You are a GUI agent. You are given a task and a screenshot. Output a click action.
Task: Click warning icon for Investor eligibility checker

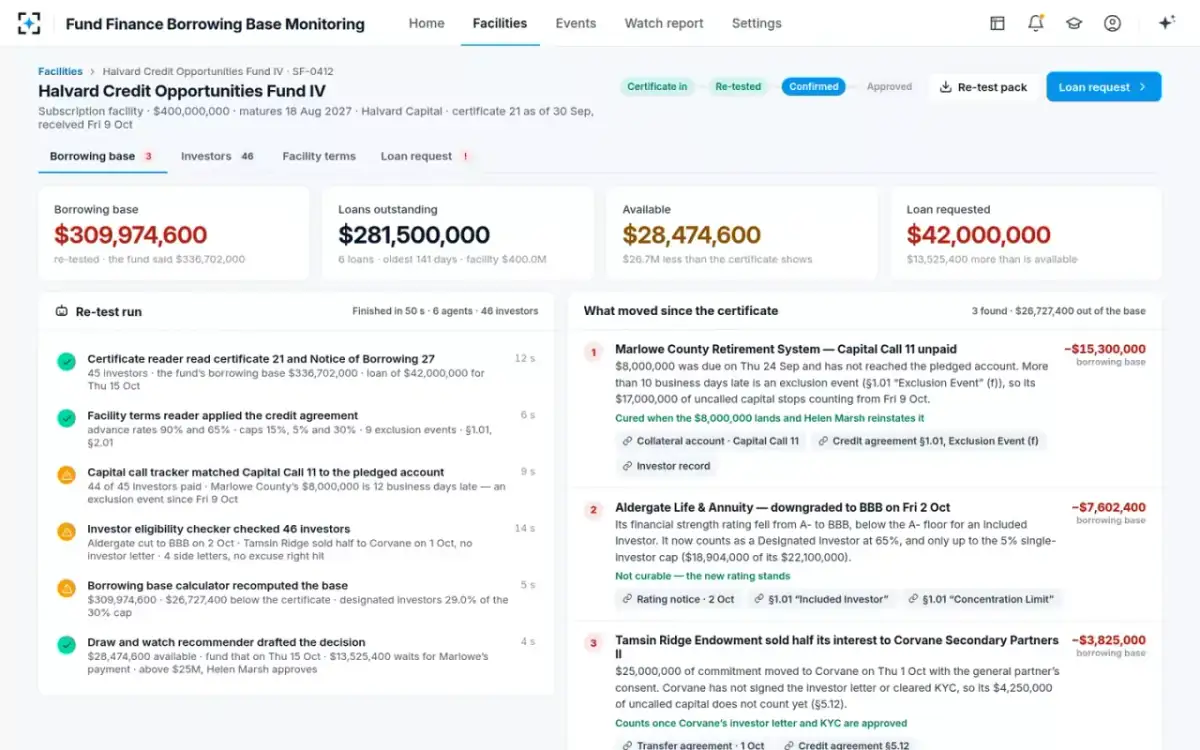[x=66, y=532]
